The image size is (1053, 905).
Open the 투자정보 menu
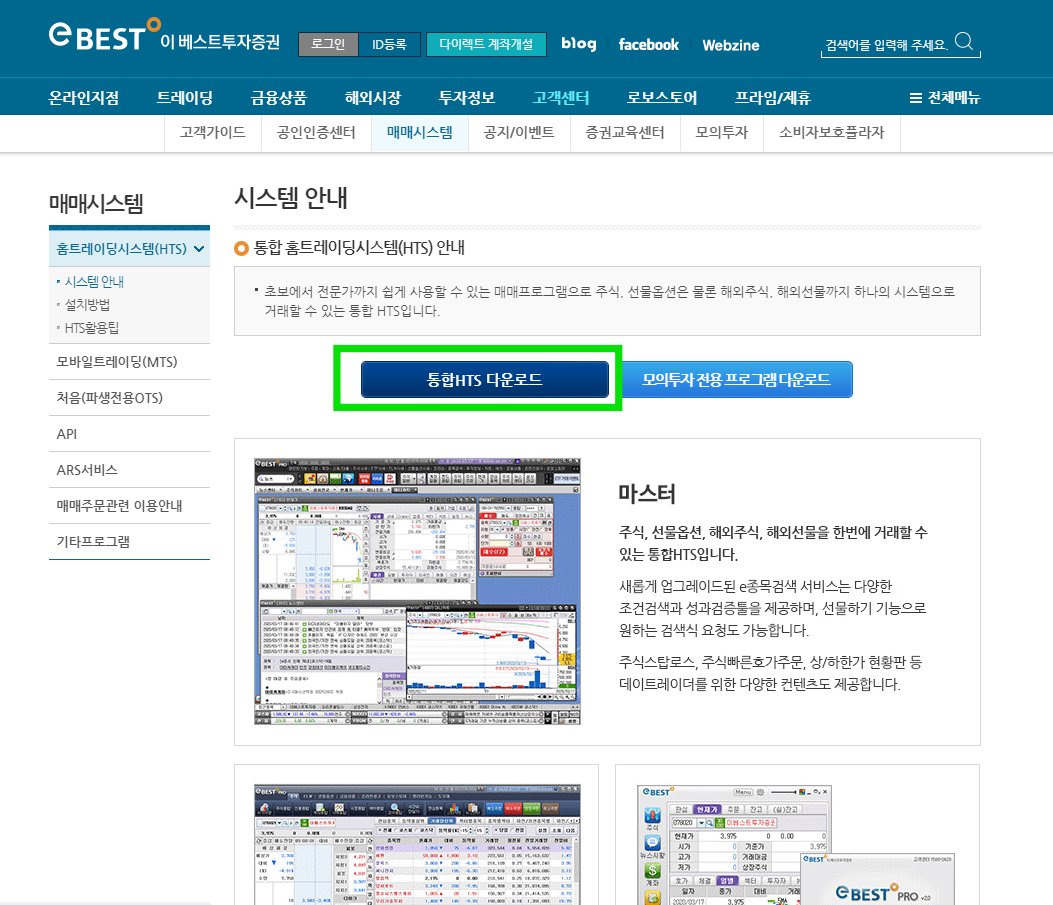(467, 98)
